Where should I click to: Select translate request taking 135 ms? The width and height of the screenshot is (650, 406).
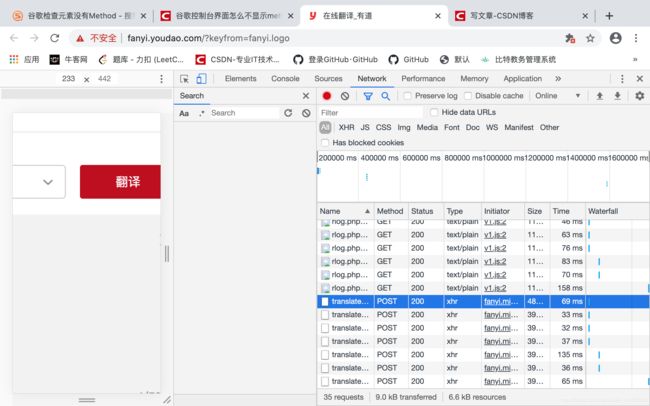tap(483, 355)
